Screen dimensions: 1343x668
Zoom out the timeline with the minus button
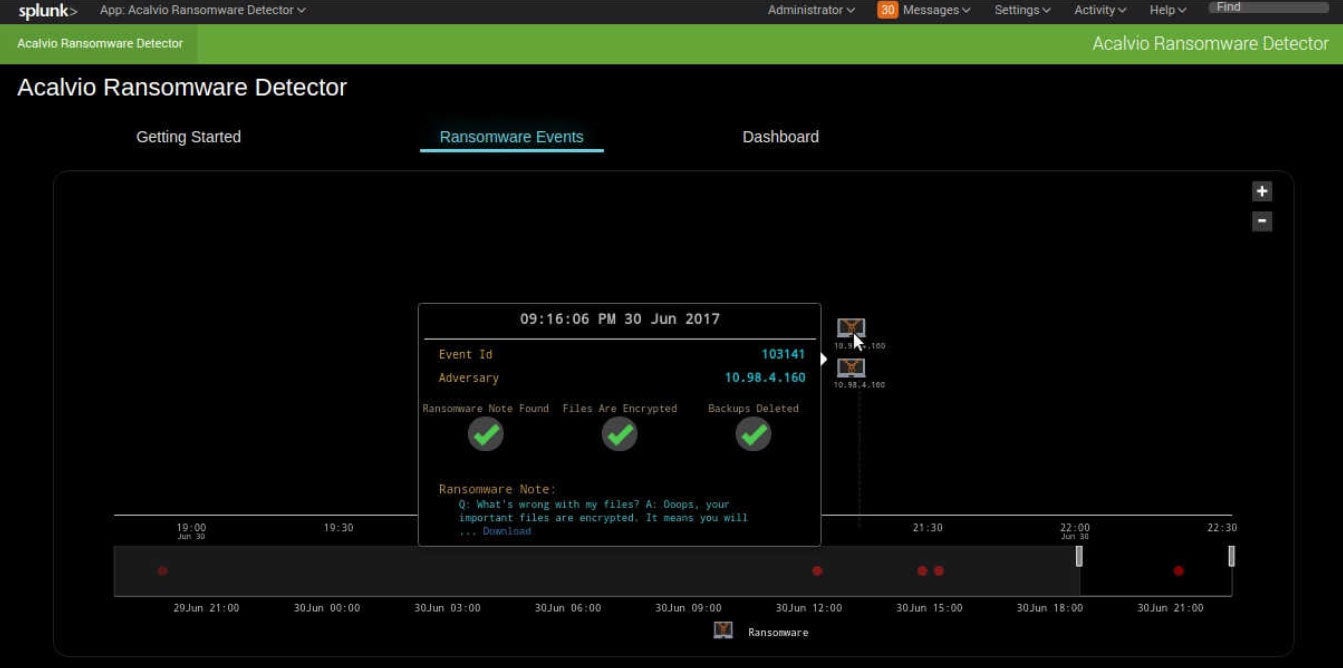tap(1262, 221)
